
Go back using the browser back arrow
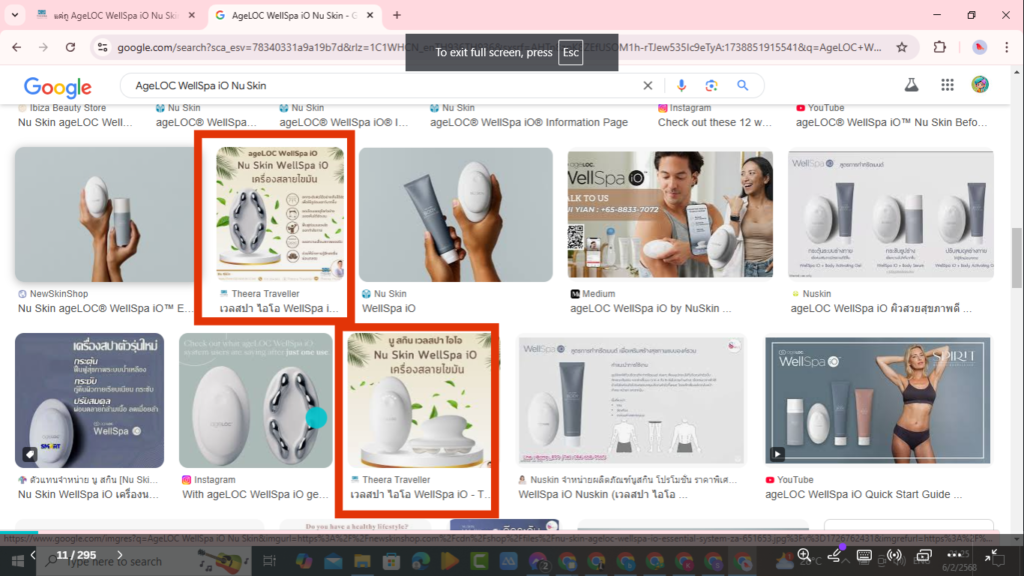click(16, 46)
